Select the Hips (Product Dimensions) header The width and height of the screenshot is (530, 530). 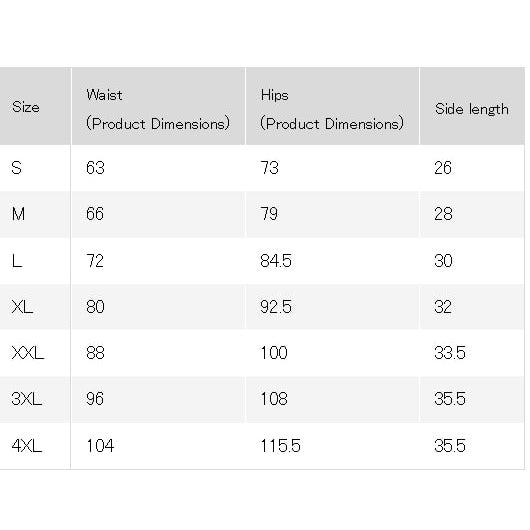coord(332,110)
